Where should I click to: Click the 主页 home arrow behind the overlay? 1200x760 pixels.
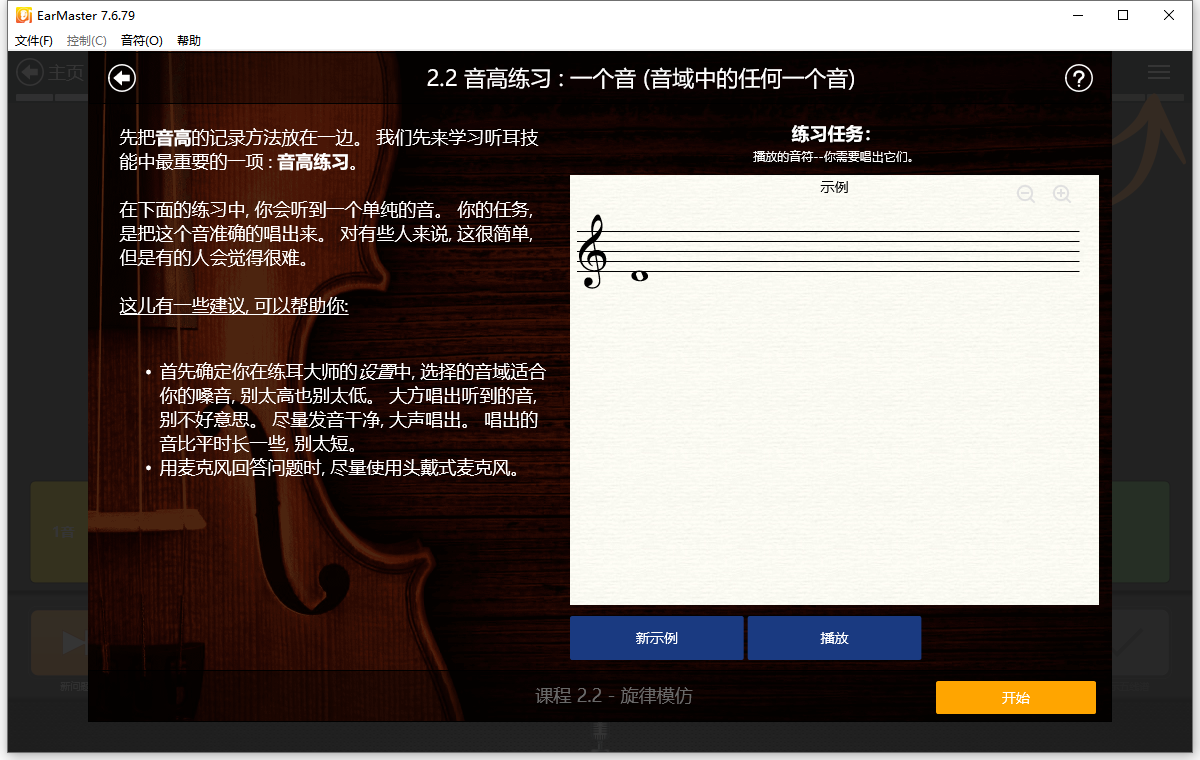coord(31,72)
